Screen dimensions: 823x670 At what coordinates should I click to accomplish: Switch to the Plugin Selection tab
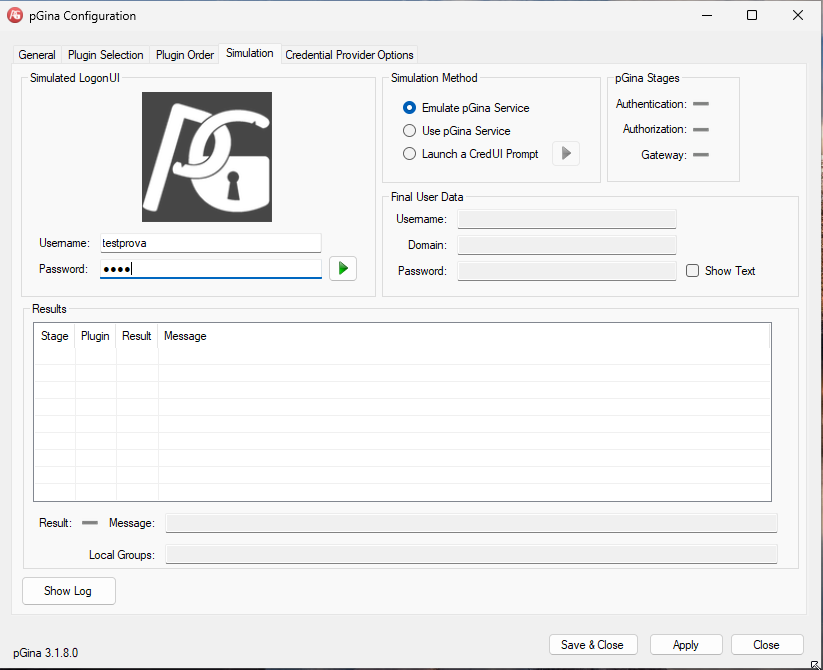[x=105, y=55]
